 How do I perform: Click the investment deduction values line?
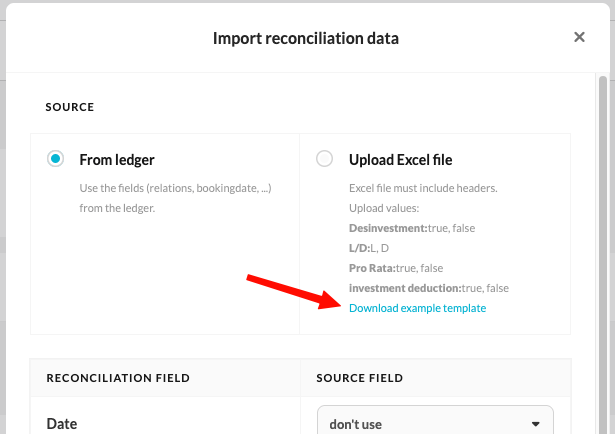[x=428, y=288]
